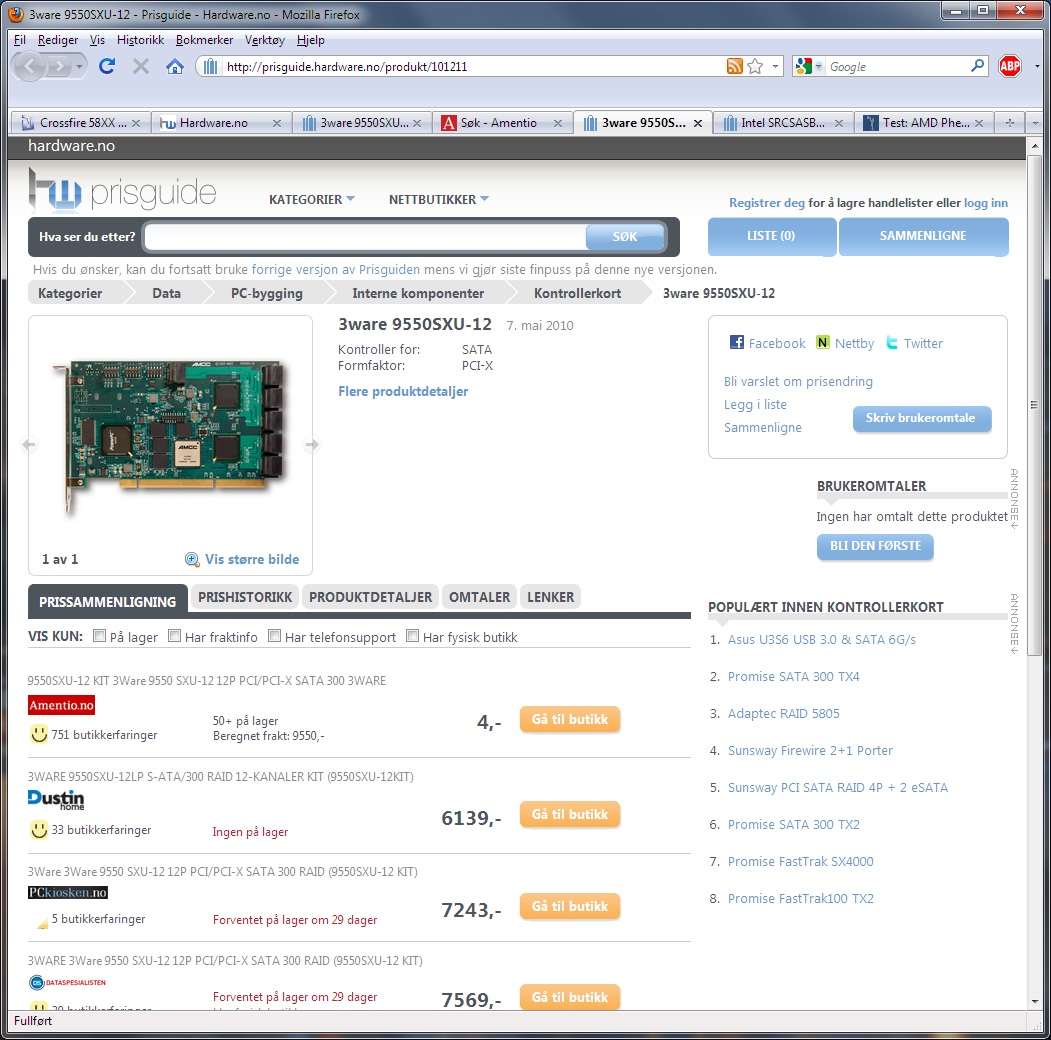Viewport: 1051px width, 1040px height.
Task: Enlarge image with the zoom magnifier icon
Action: coord(192,560)
